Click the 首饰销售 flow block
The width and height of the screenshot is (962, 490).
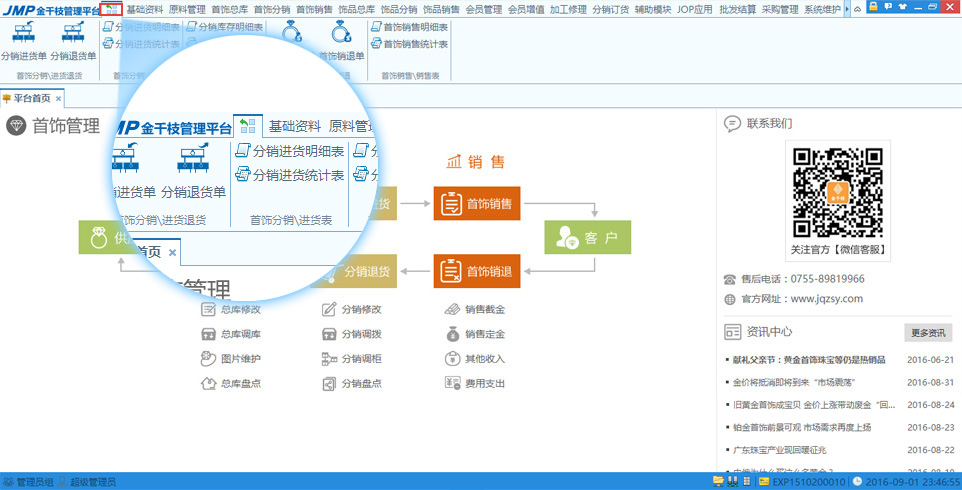point(477,203)
